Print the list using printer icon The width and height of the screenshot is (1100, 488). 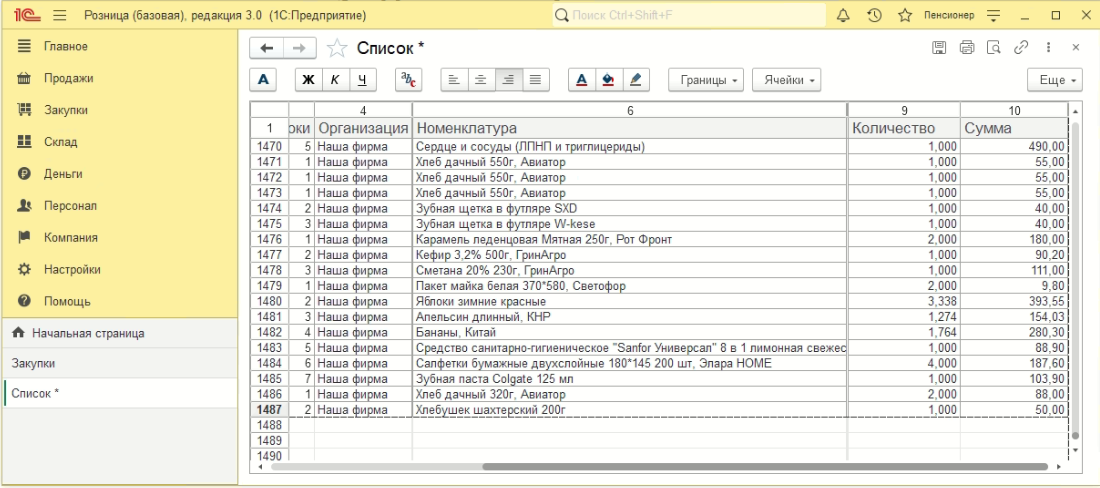click(x=967, y=48)
